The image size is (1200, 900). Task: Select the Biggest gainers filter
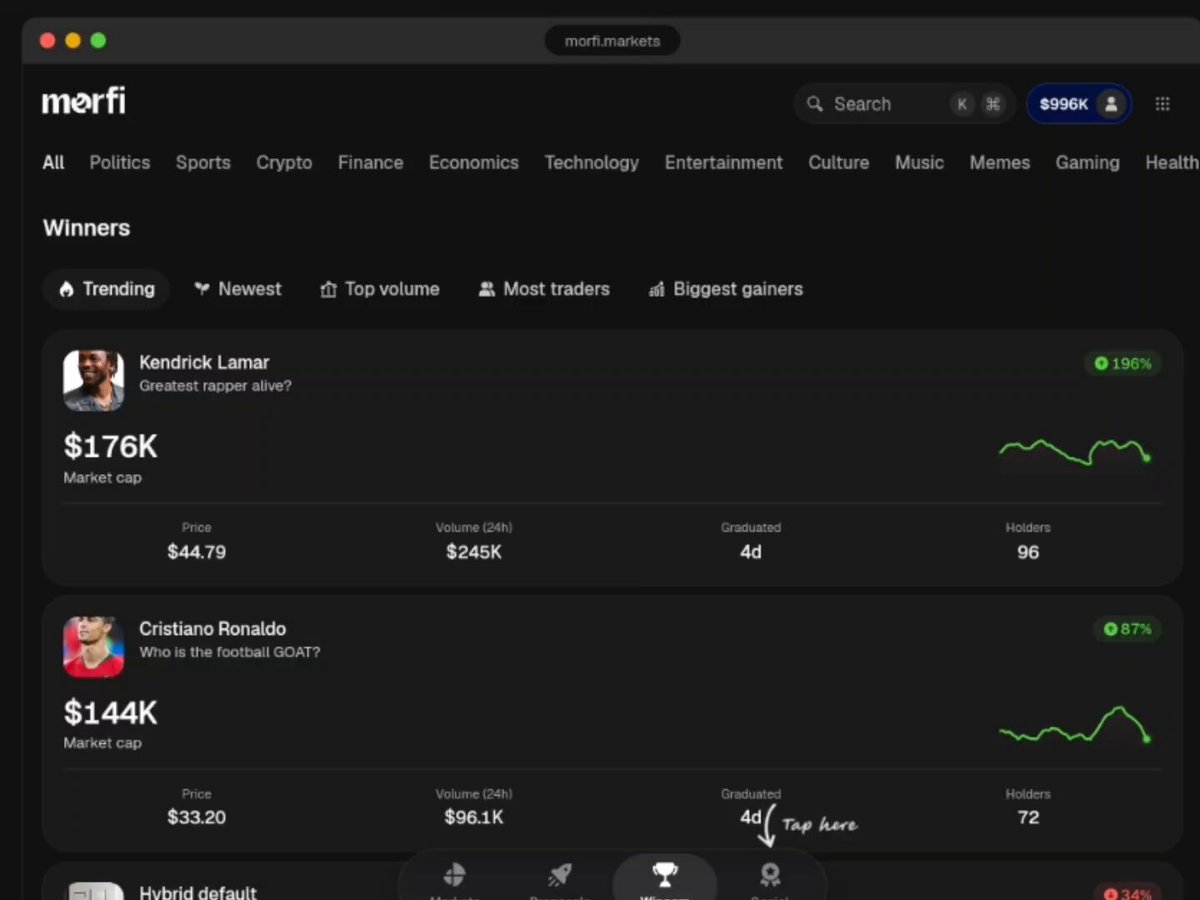click(x=726, y=289)
